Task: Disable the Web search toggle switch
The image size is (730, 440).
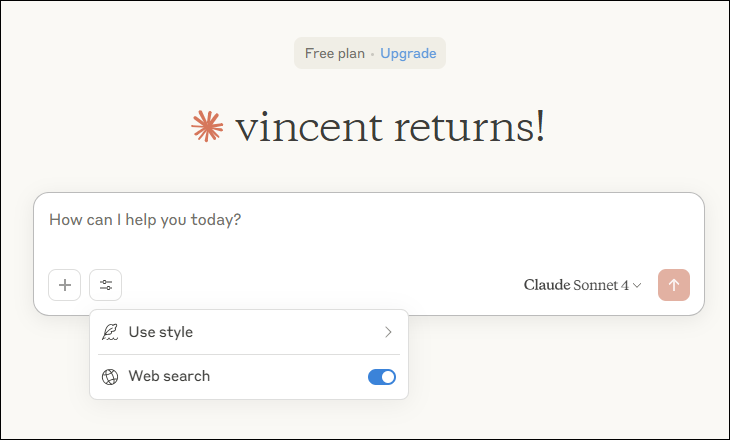Action: coord(382,377)
